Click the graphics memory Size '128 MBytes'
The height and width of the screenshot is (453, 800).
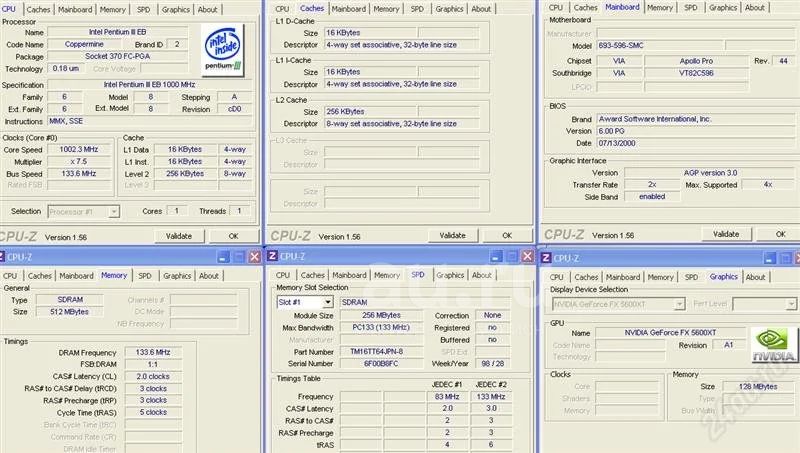(758, 387)
